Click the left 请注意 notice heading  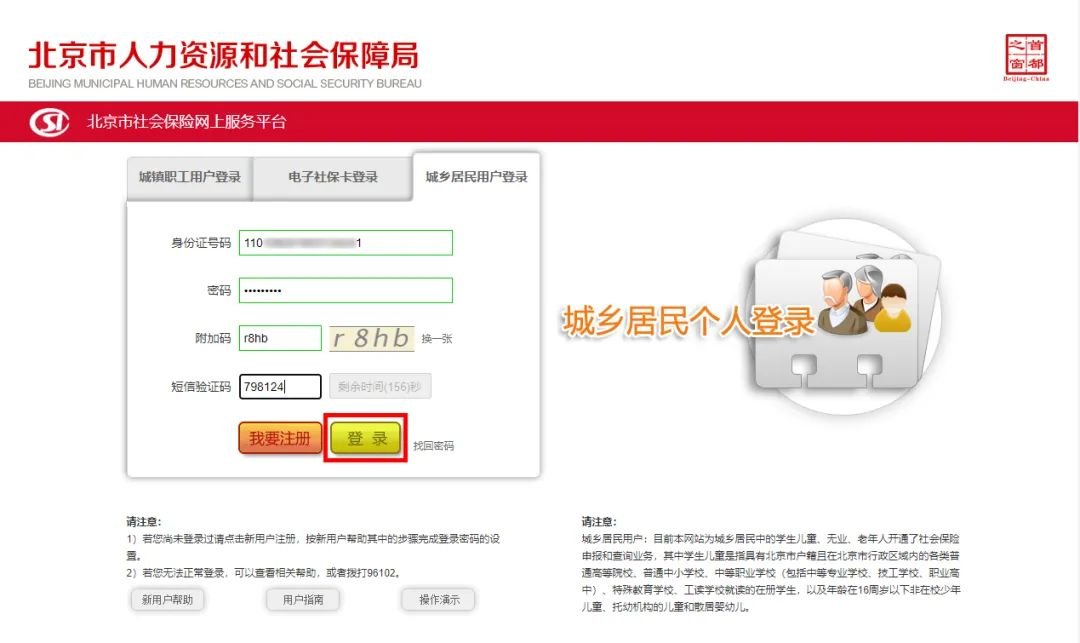(143, 522)
